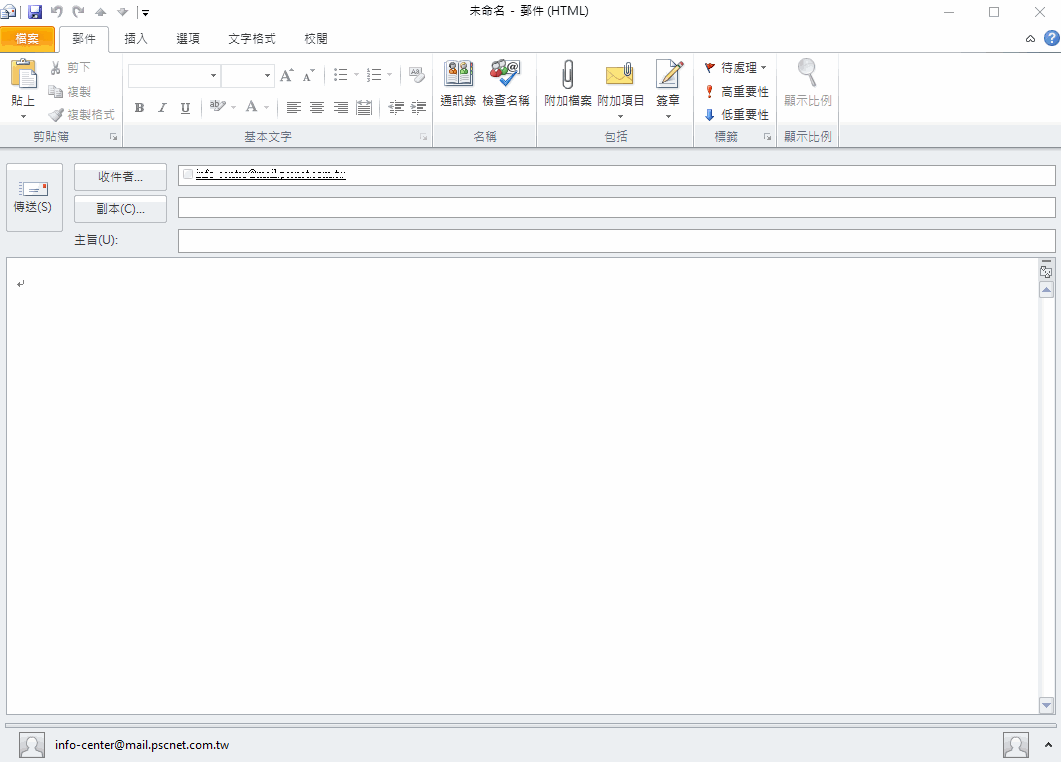
Task: Open the 檔案 file menu tab
Action: (27, 39)
